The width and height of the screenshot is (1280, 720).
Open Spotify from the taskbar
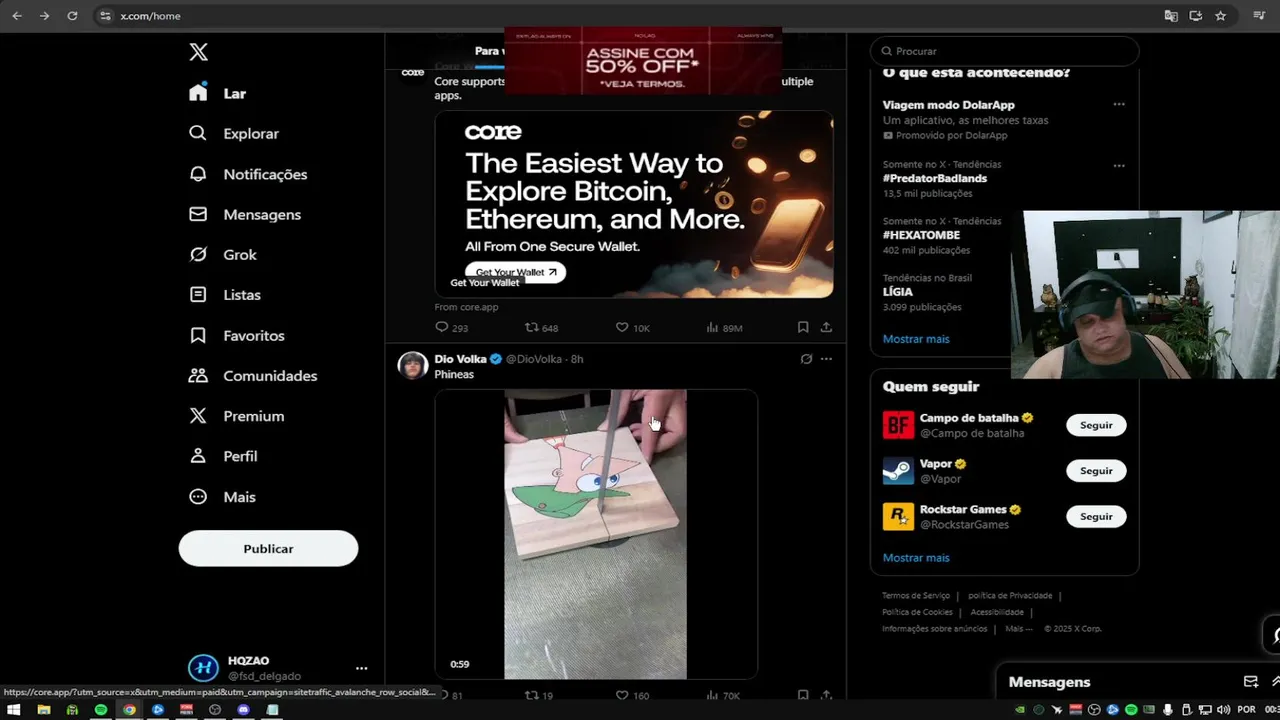pos(101,710)
